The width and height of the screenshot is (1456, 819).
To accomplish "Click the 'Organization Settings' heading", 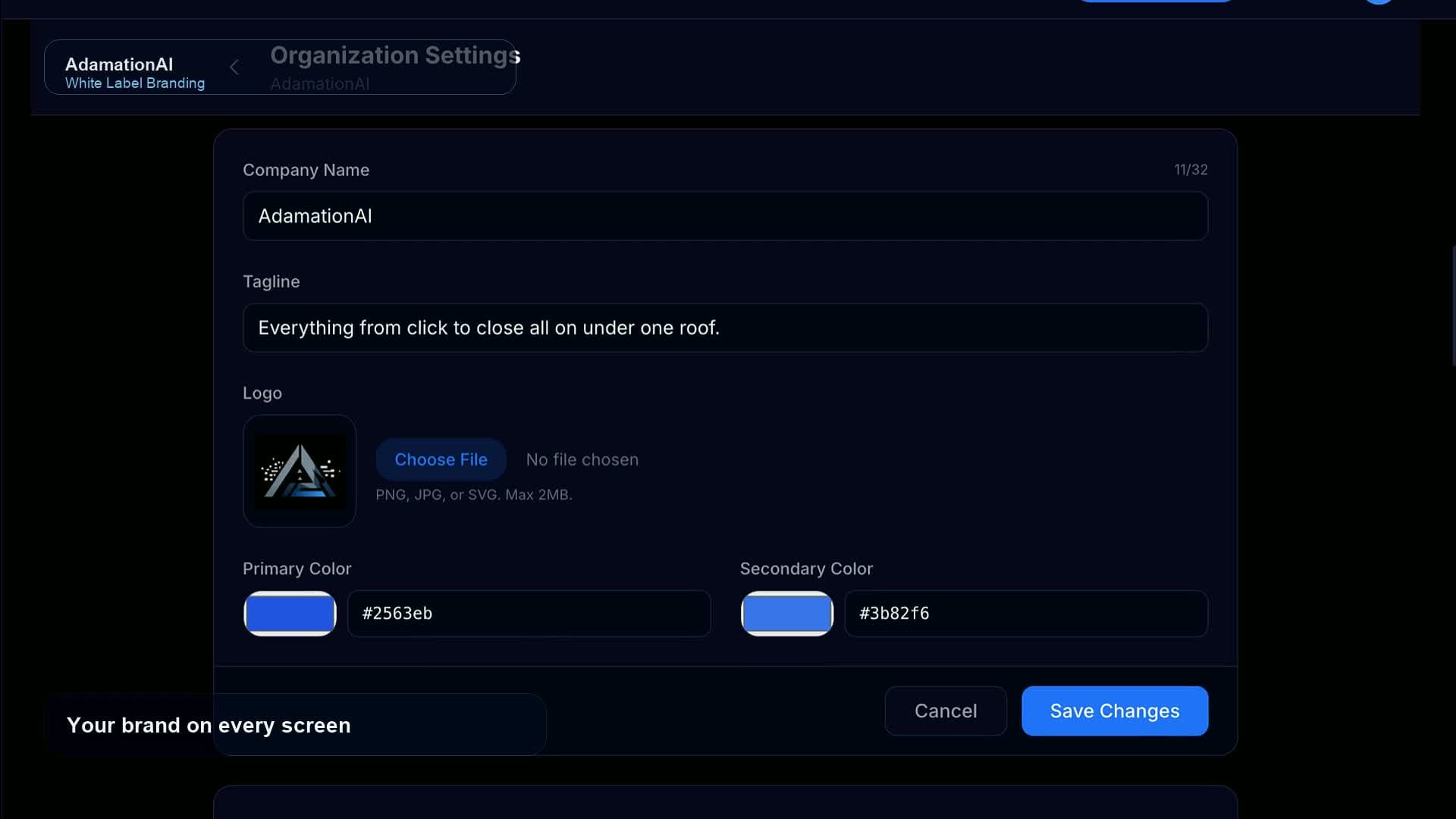I will coord(395,55).
